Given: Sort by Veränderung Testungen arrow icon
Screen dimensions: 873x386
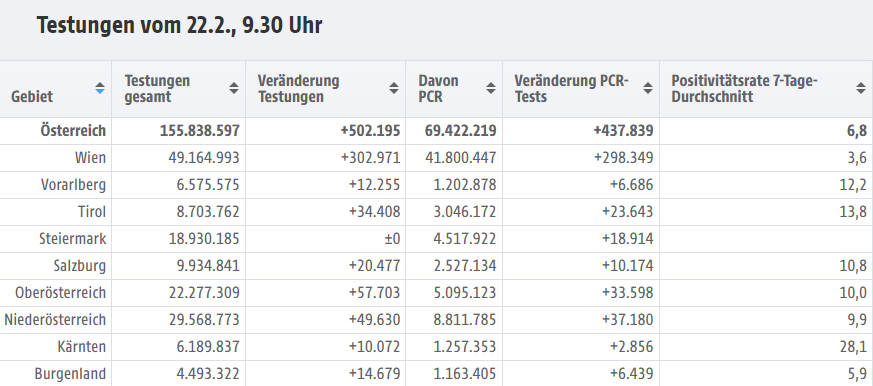Looking at the screenshot, I should 394,88.
